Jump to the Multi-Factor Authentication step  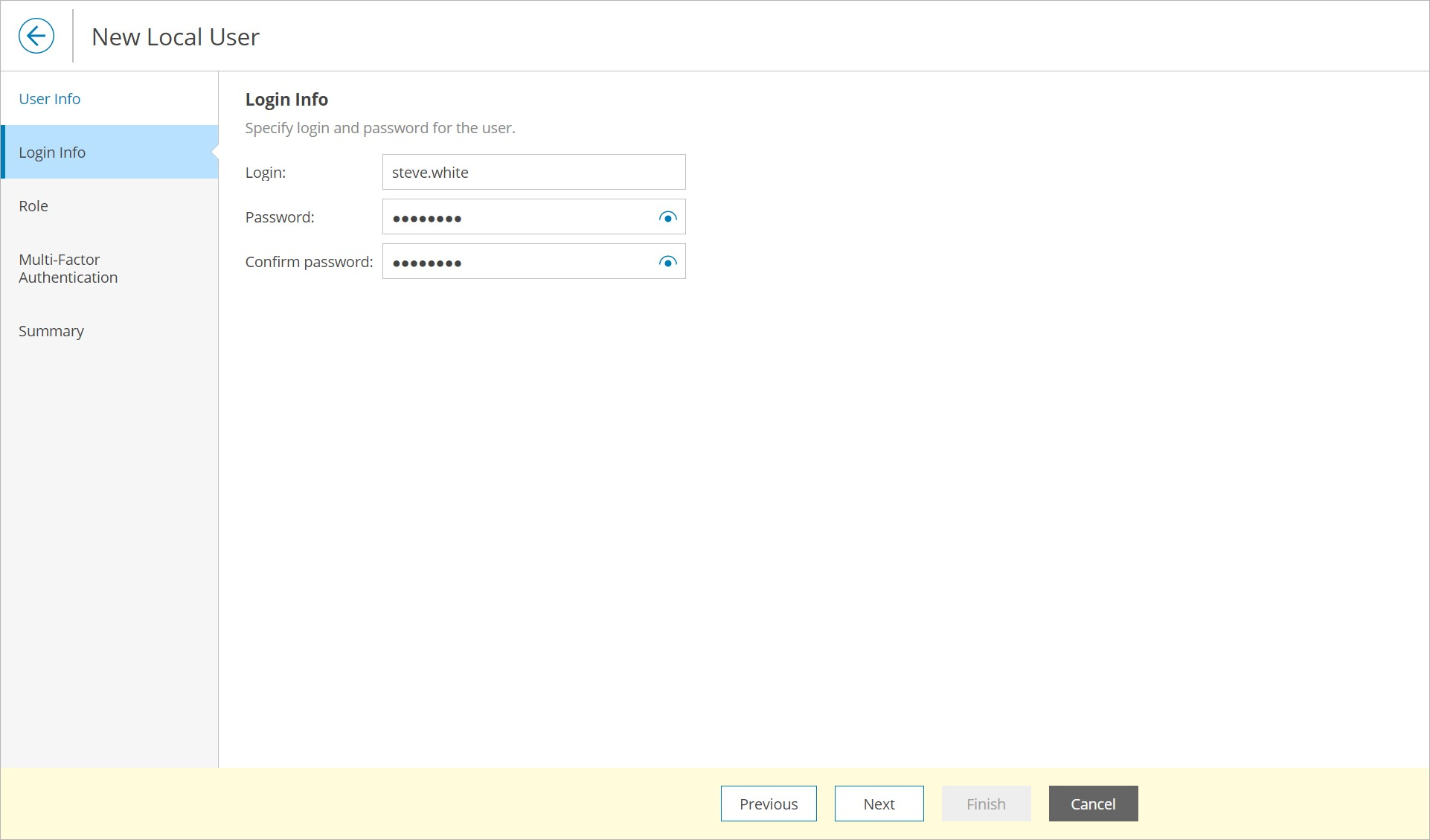pyautogui.click(x=68, y=269)
